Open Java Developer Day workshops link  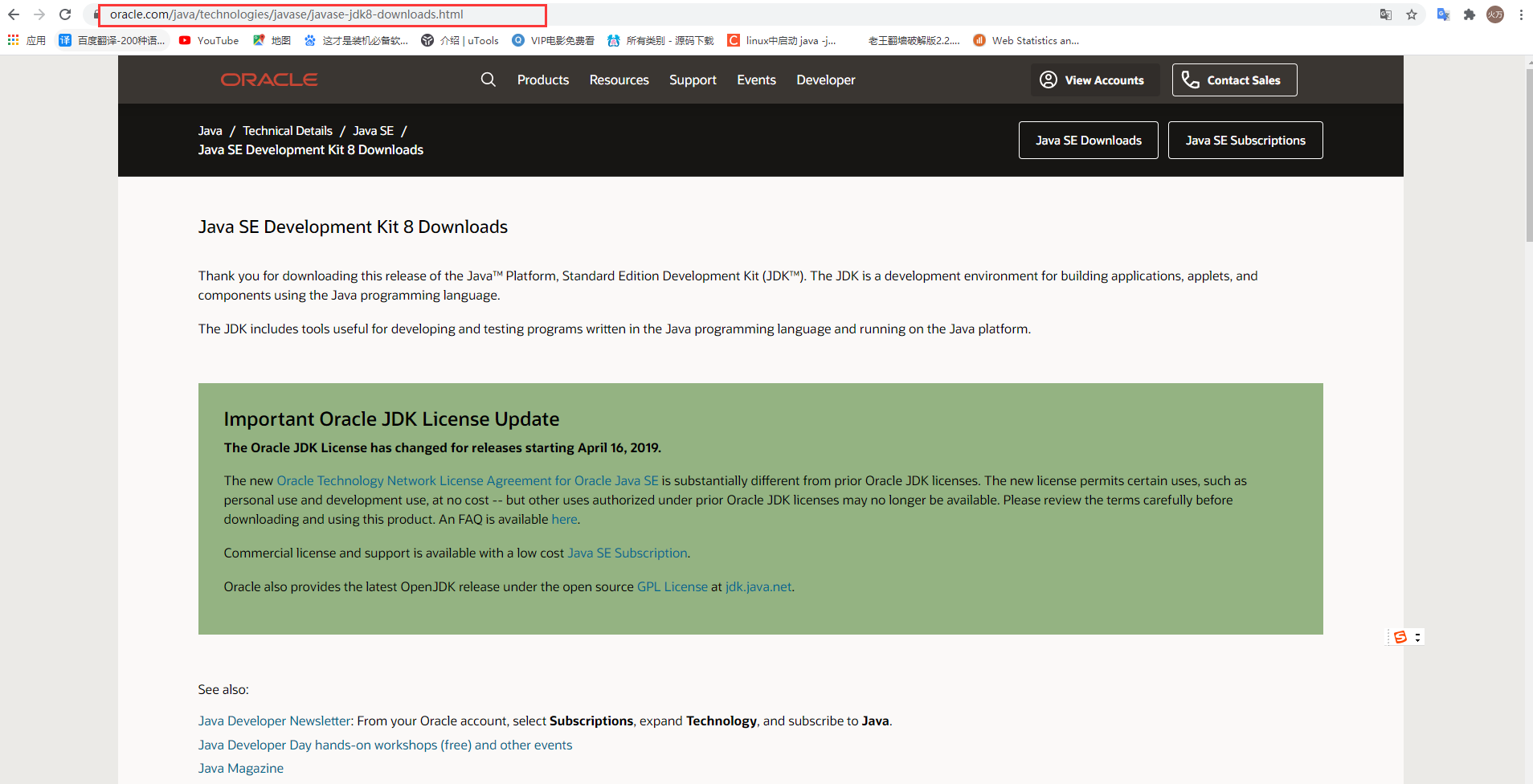[x=386, y=745]
